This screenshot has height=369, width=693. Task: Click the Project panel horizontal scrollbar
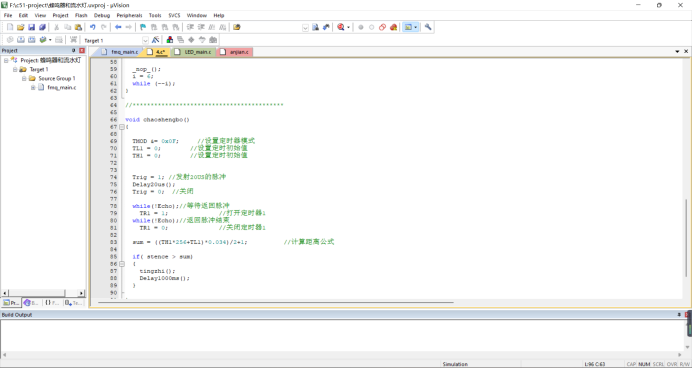pyautogui.click(x=43, y=293)
